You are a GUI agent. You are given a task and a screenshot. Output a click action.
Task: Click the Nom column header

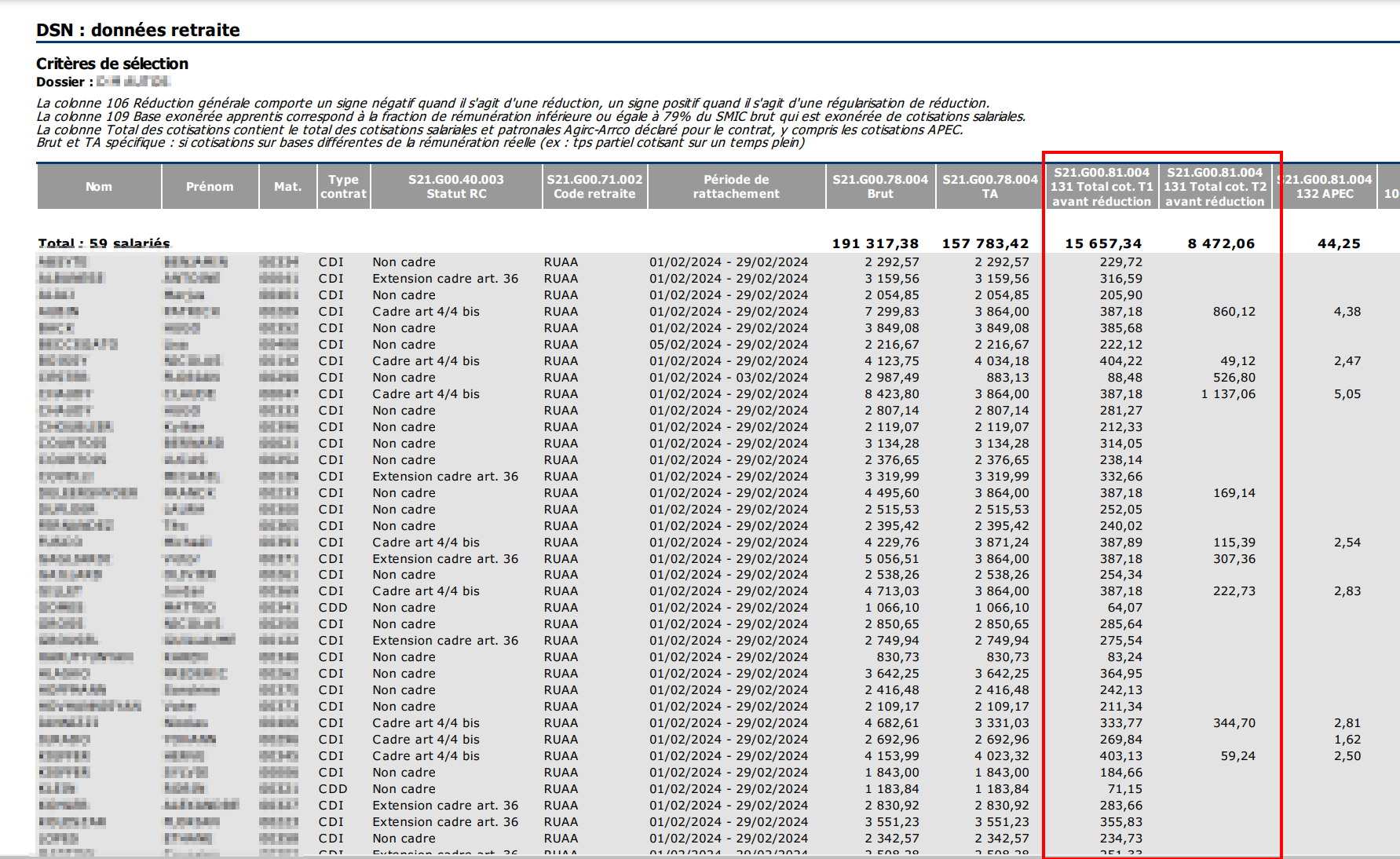[x=99, y=187]
